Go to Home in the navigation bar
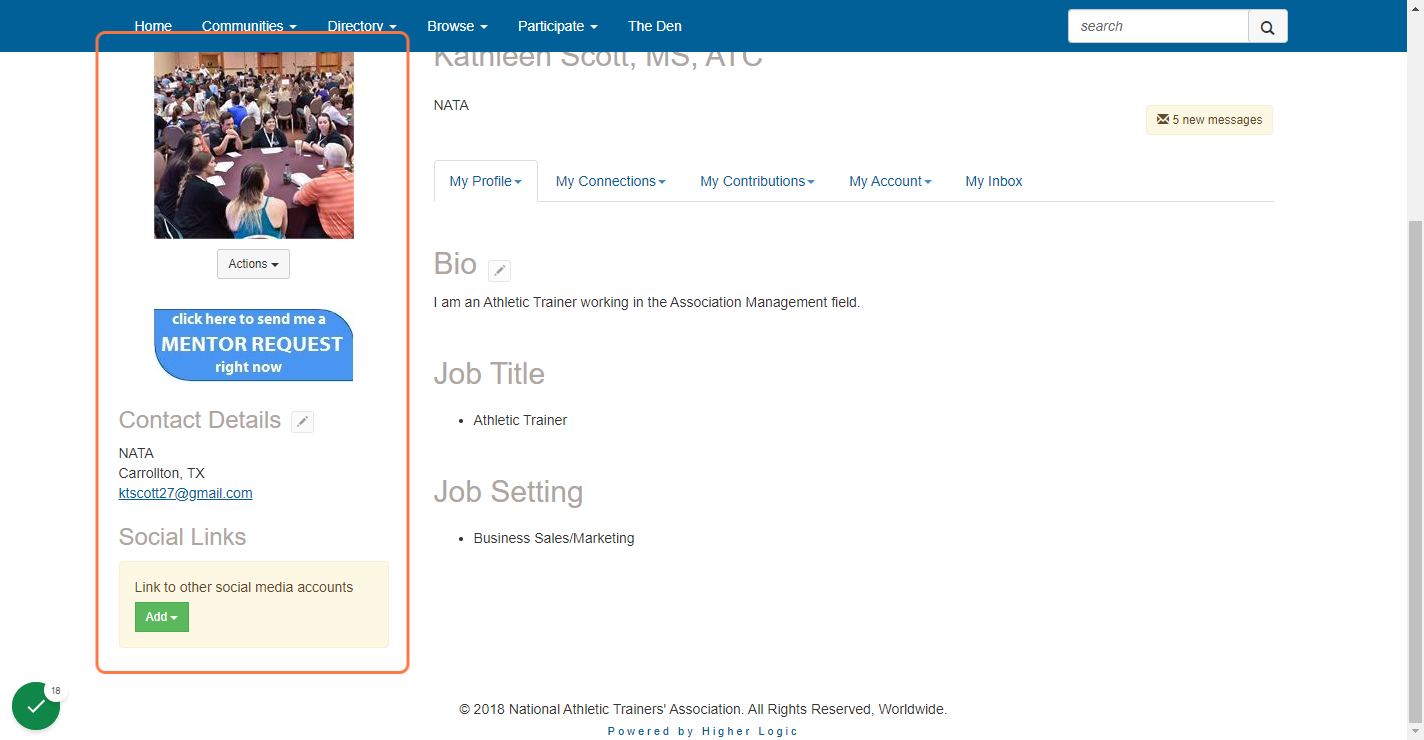1424x740 pixels. pos(153,26)
